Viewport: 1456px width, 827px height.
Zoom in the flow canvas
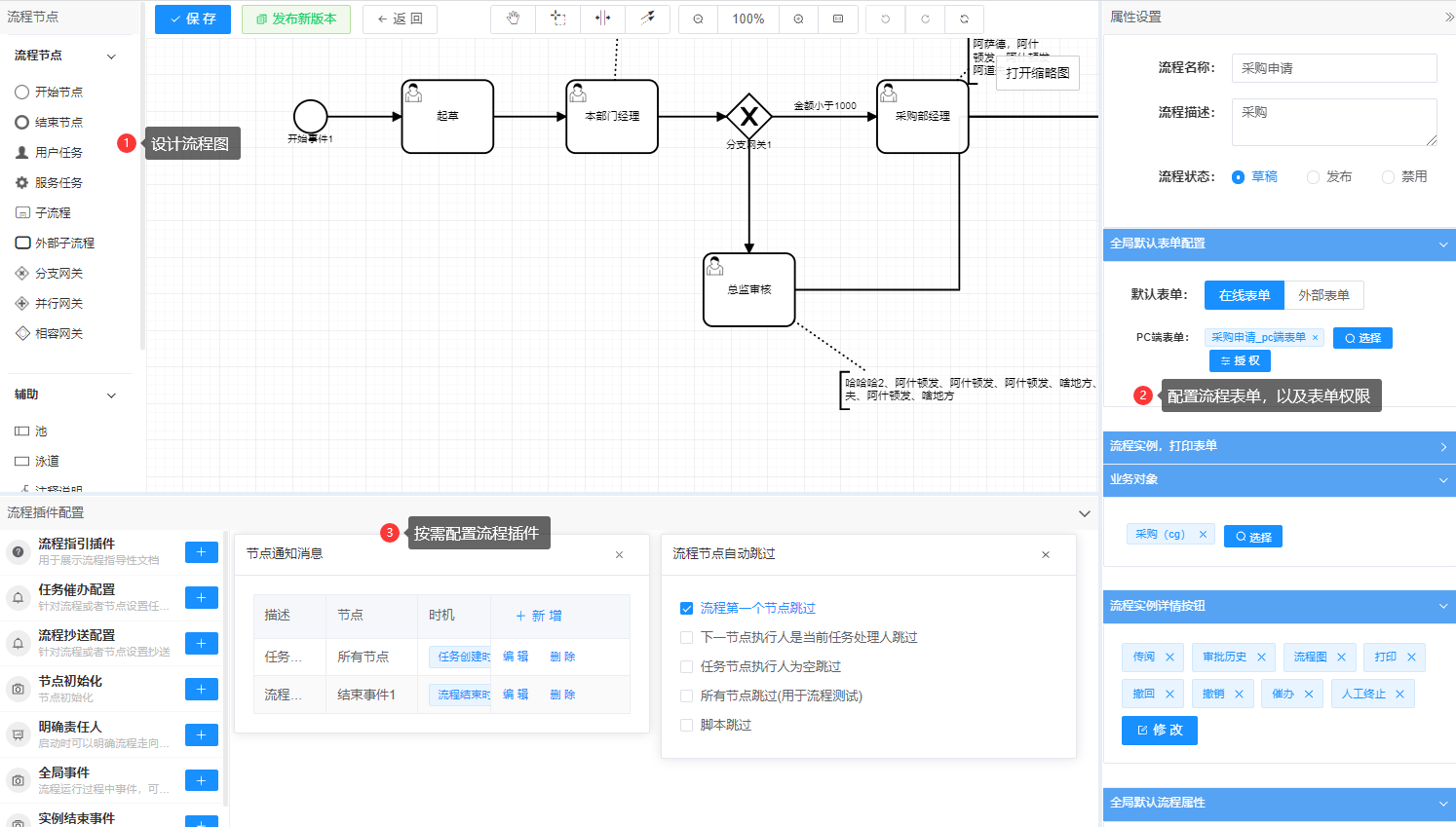point(798,19)
